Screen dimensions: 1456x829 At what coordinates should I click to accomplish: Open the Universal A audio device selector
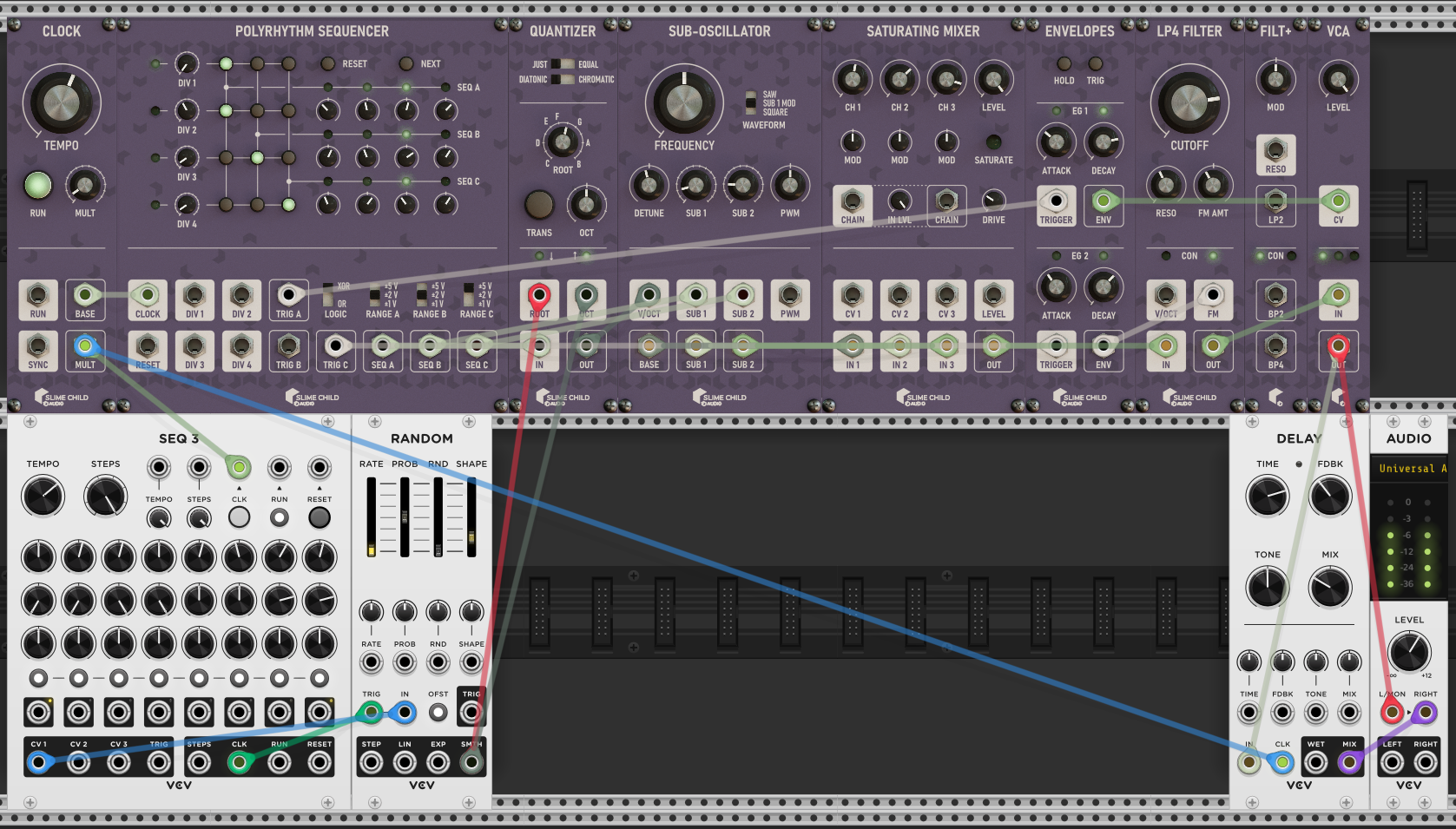1412,469
